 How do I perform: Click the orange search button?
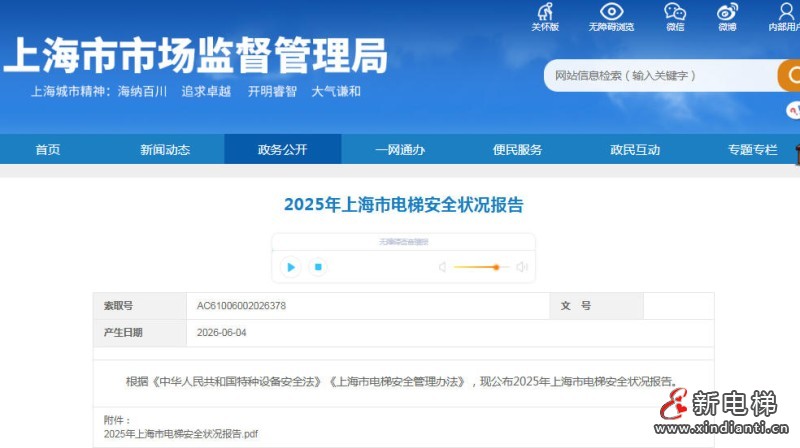789,76
